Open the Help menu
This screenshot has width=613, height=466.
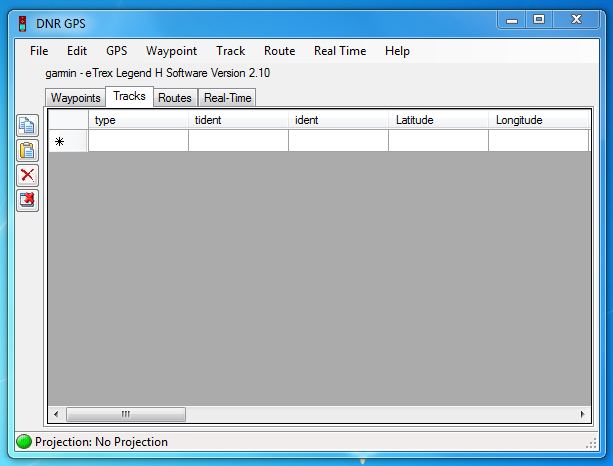point(397,51)
